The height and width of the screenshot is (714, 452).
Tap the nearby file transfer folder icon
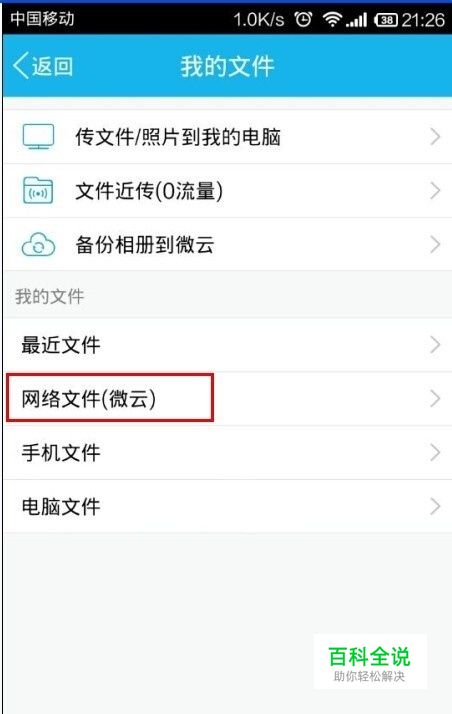pos(38,190)
